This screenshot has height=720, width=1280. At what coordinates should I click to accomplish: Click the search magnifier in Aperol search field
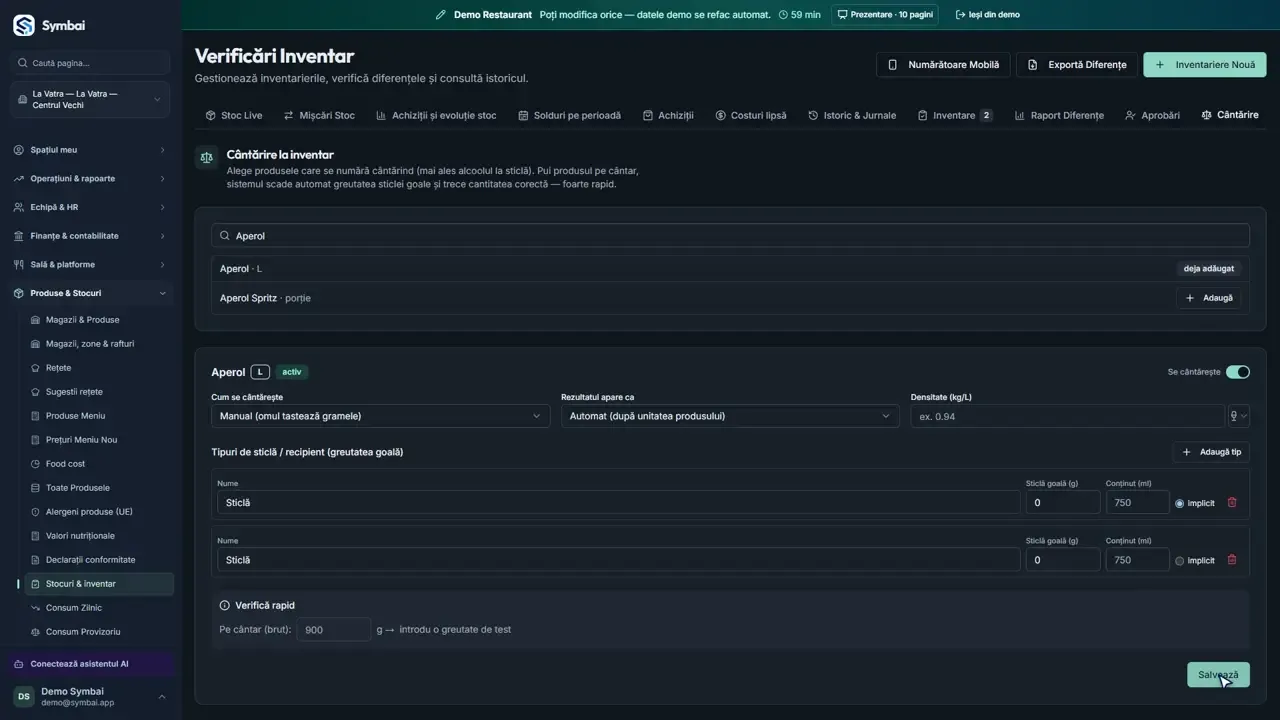(225, 236)
